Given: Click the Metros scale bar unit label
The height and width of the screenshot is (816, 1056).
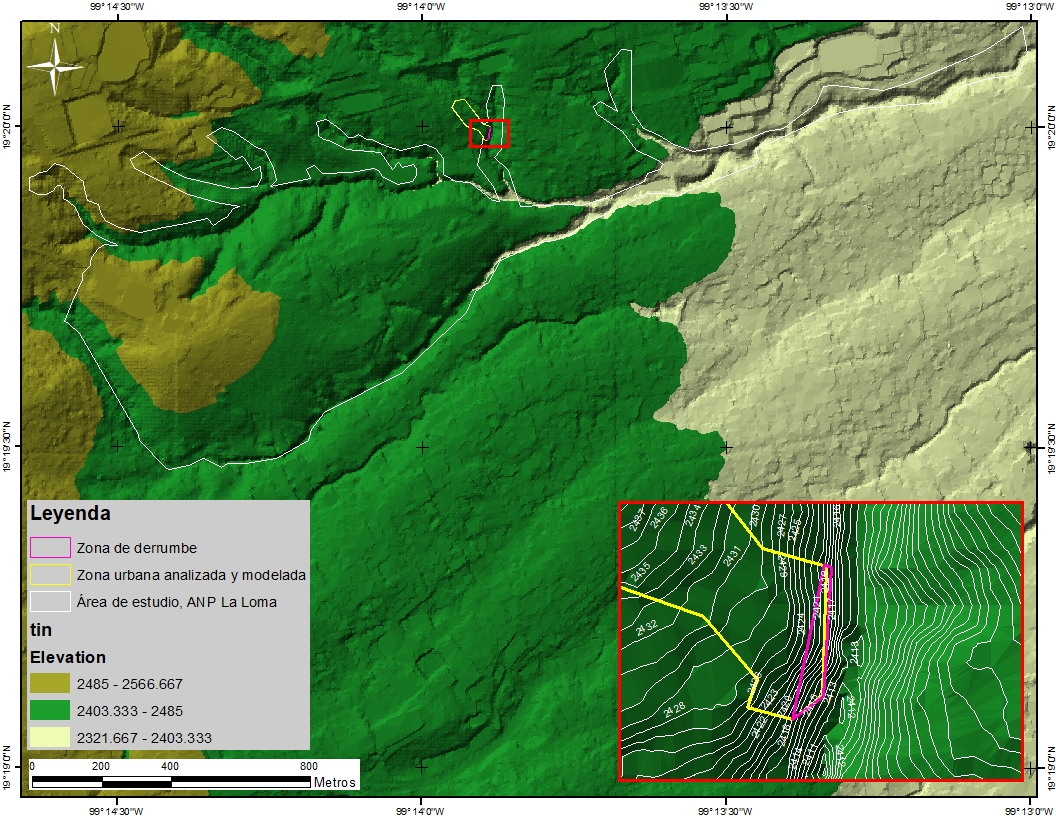Looking at the screenshot, I should pos(334,782).
